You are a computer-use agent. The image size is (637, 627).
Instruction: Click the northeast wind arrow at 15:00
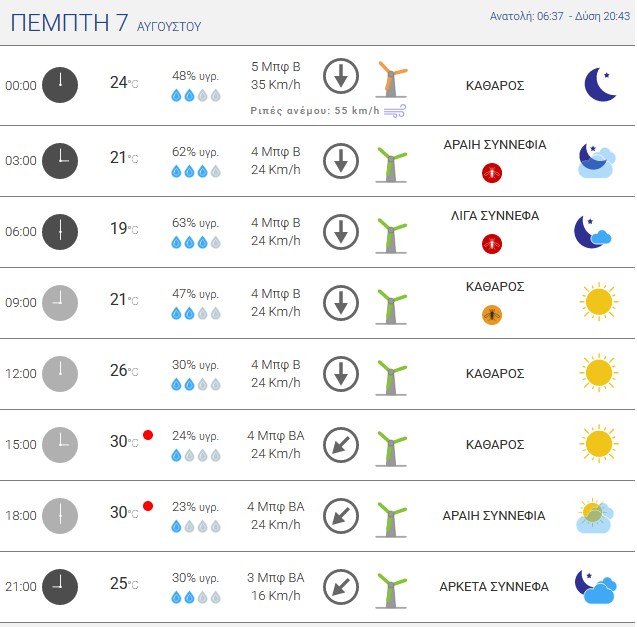pyautogui.click(x=341, y=445)
